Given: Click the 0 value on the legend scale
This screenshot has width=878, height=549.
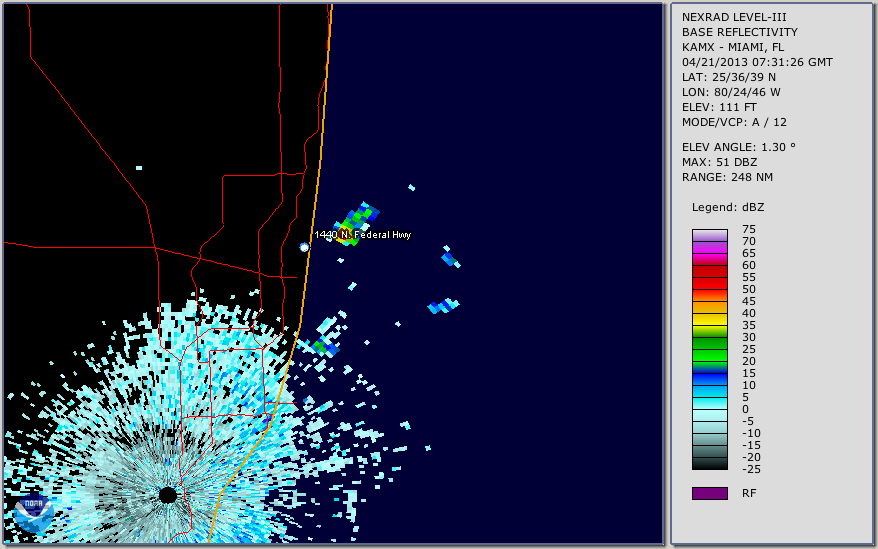Looking at the screenshot, I should [x=745, y=409].
